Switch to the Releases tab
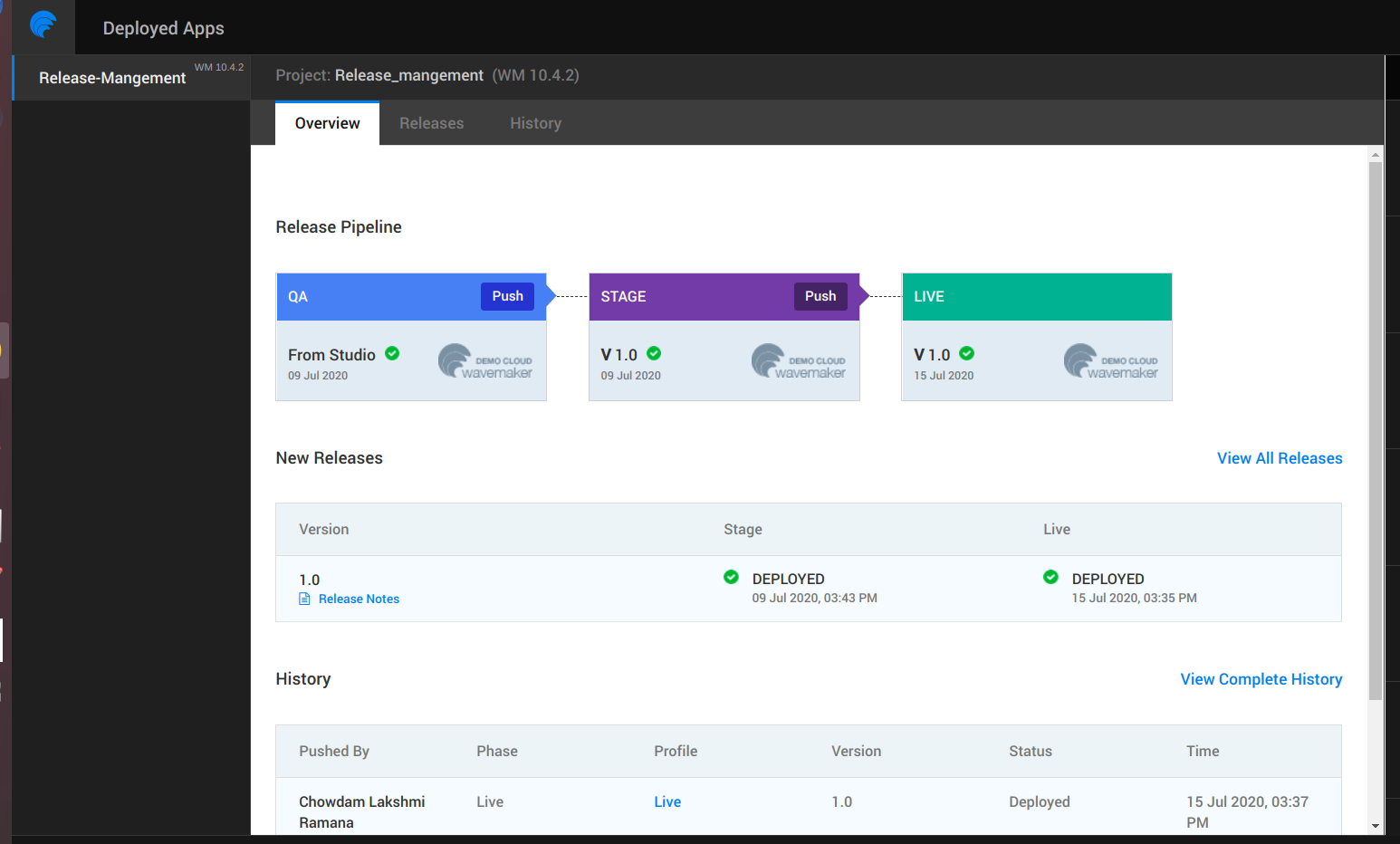 [x=431, y=123]
